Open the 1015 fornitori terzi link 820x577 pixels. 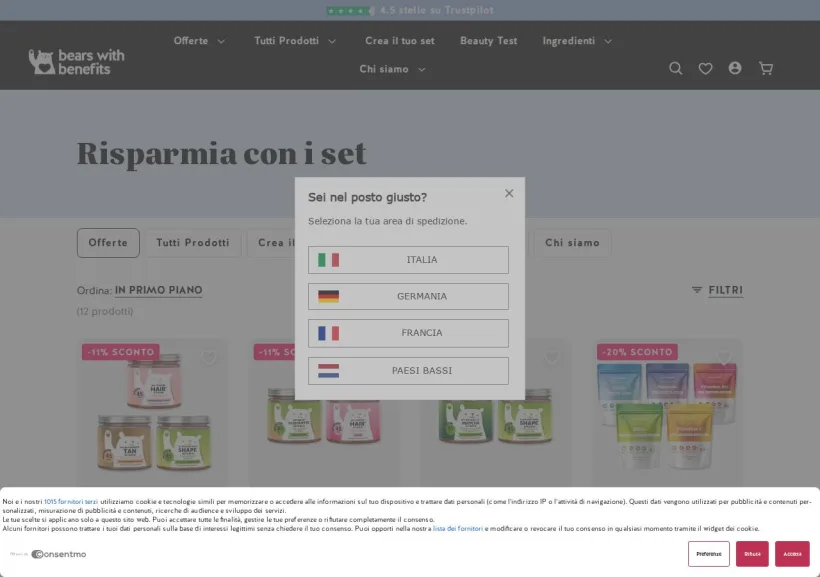[x=71, y=502]
